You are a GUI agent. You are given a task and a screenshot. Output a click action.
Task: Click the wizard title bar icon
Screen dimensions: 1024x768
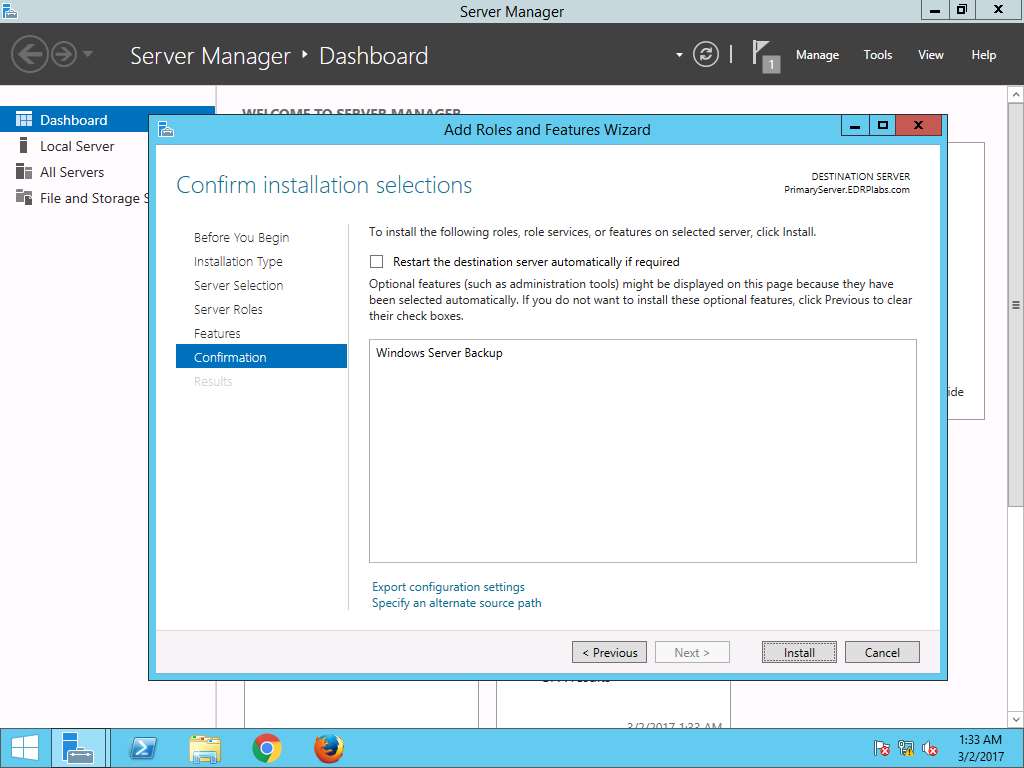click(x=166, y=129)
